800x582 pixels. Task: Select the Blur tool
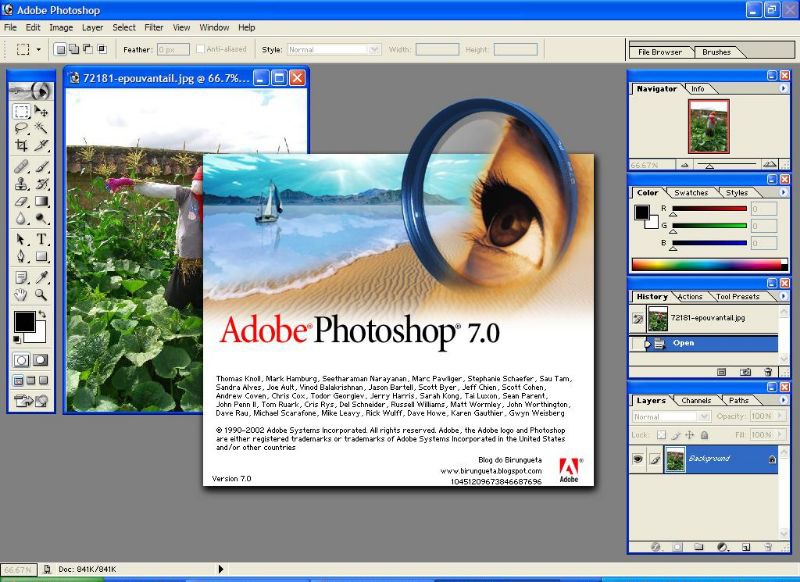(21, 218)
